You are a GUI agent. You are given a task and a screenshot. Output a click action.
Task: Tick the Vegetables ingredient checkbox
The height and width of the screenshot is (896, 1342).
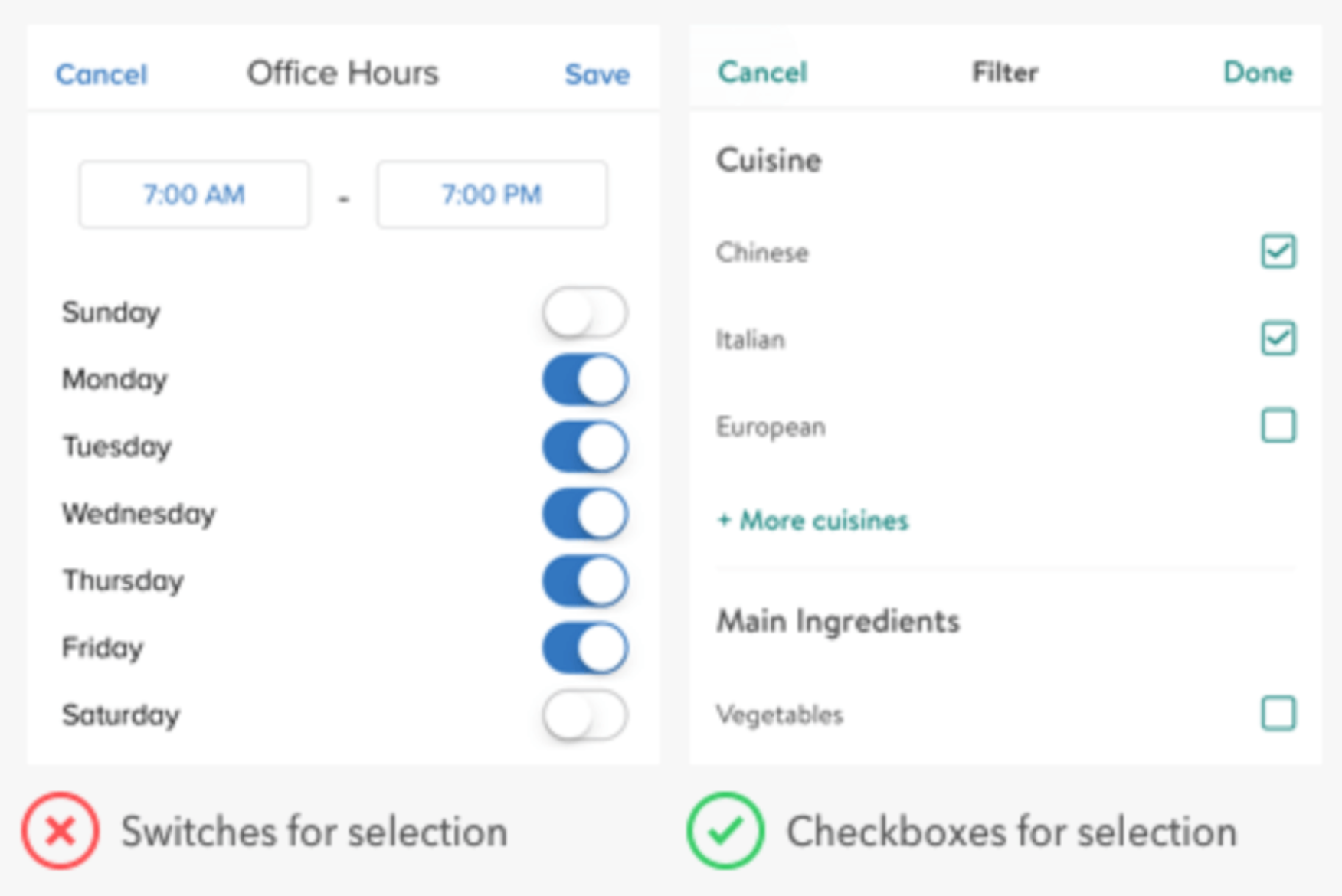pos(1278,714)
